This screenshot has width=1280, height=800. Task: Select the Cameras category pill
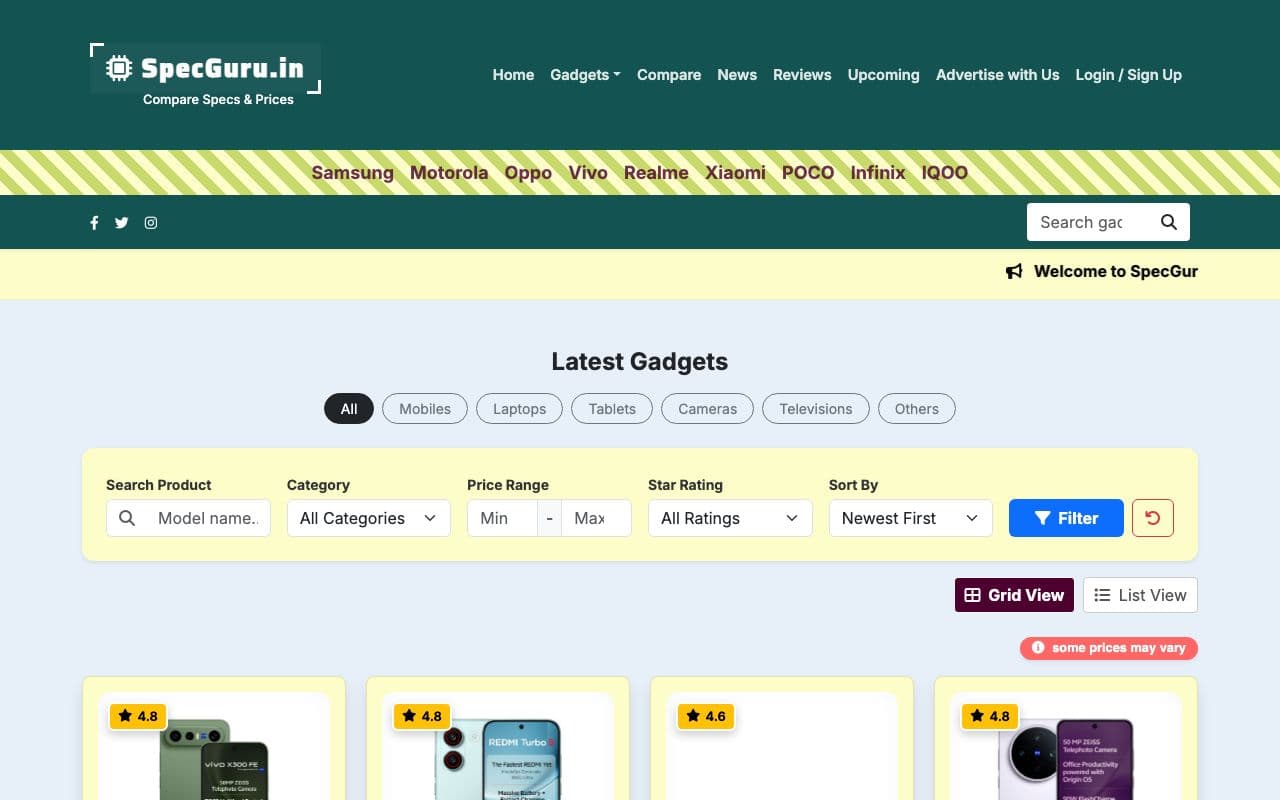click(x=707, y=408)
